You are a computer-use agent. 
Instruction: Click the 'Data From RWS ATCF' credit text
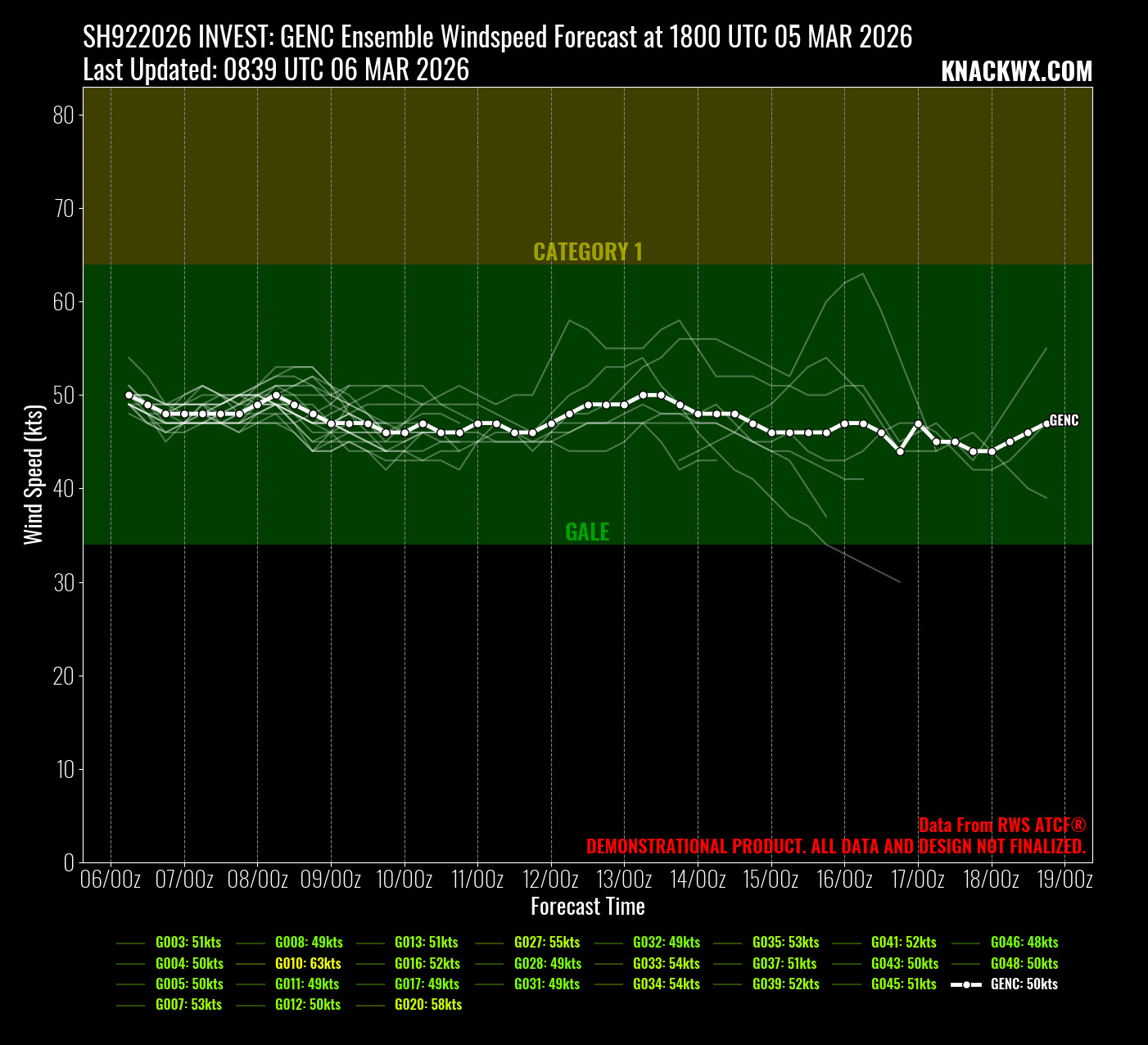1001,825
